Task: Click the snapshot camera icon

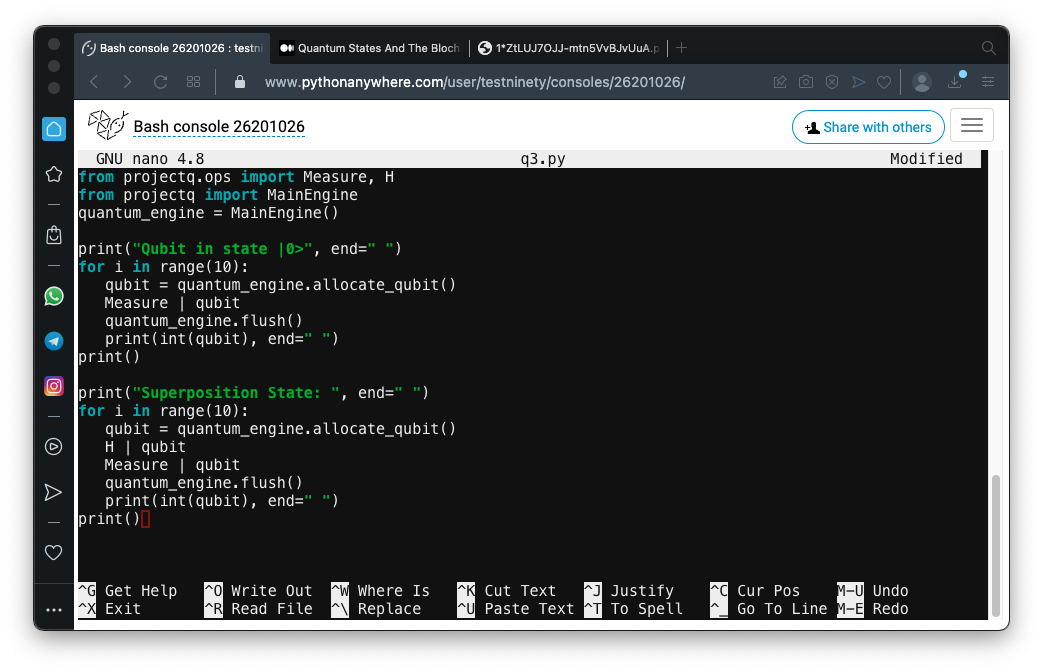Action: (806, 82)
